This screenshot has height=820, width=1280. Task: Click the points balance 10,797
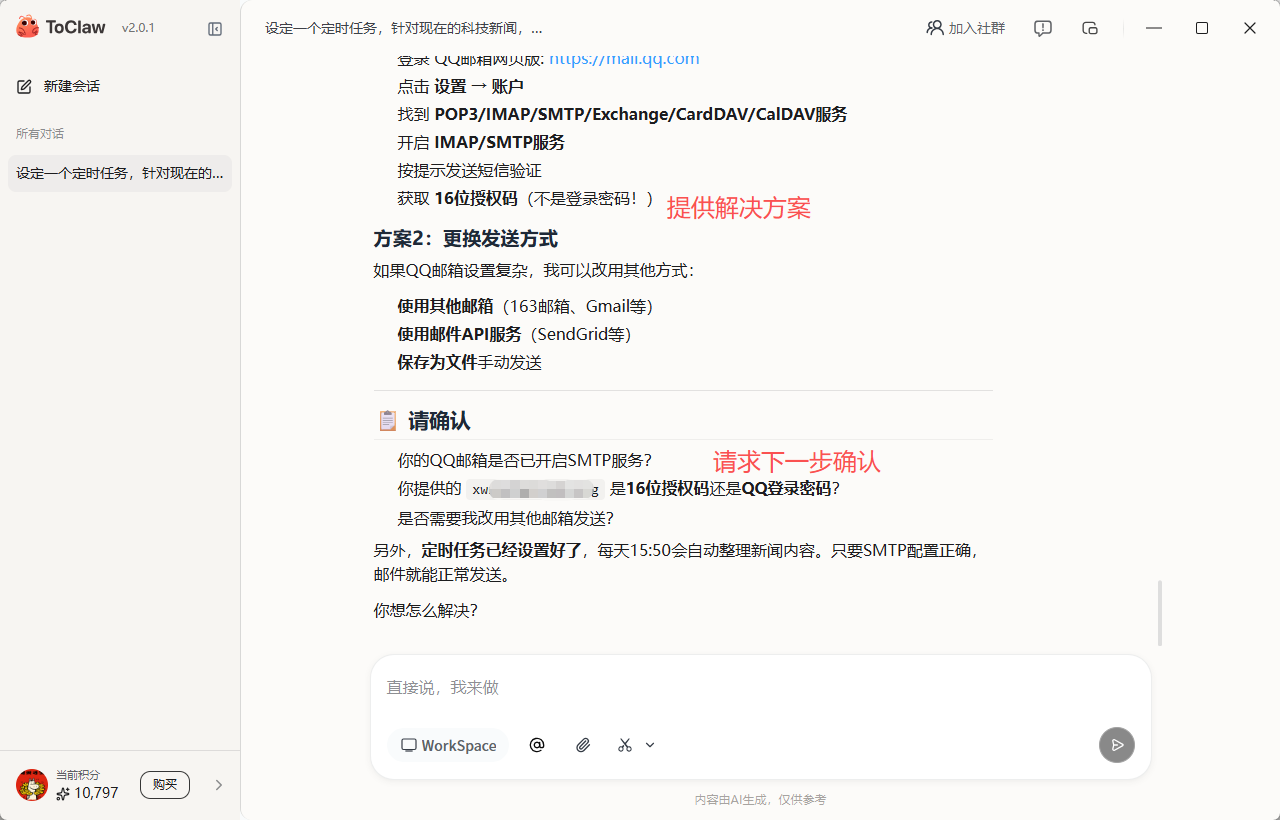click(87, 793)
